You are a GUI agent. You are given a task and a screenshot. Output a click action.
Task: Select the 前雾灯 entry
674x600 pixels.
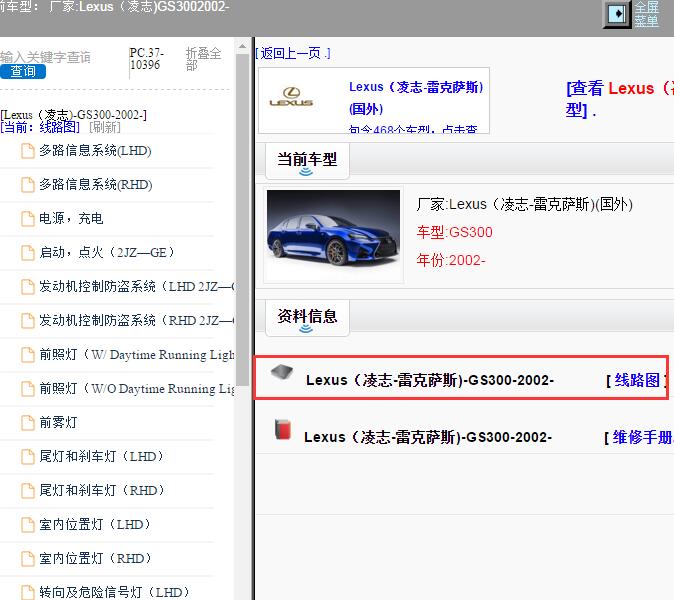pos(58,422)
